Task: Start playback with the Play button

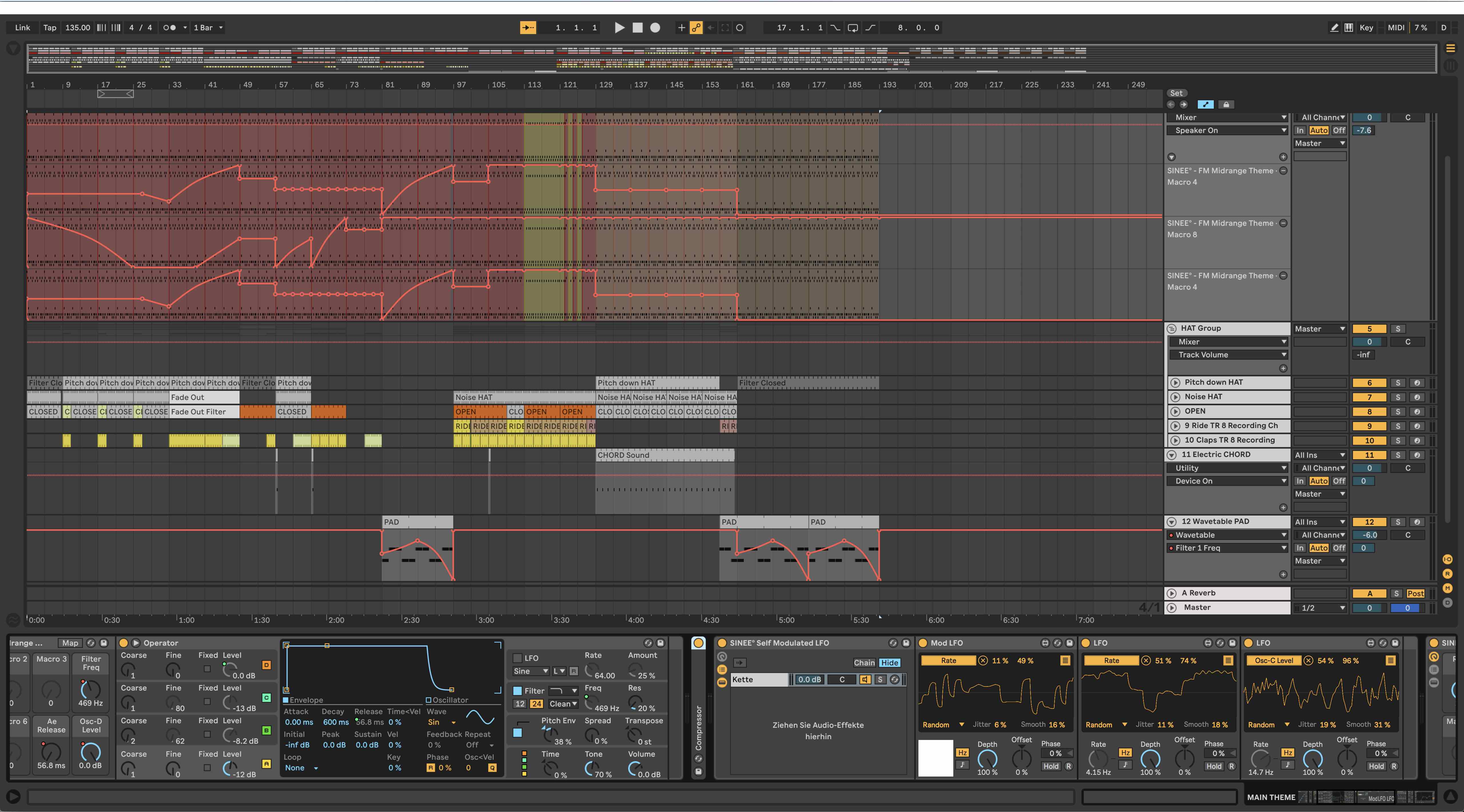Action: (x=619, y=27)
